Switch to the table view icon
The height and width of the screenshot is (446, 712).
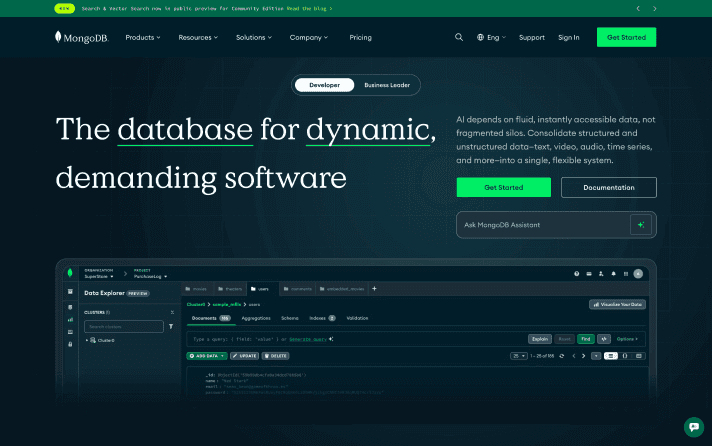[639, 356]
